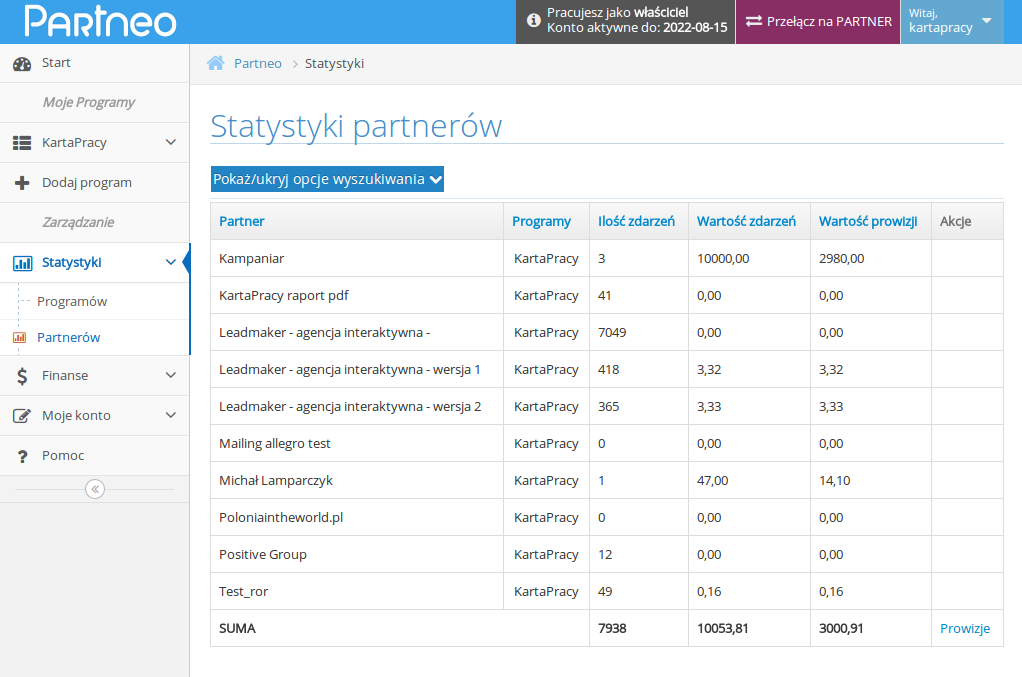Click the Poloniaintheworld.pl partner name
Image resolution: width=1022 pixels, height=677 pixels.
[x=281, y=517]
